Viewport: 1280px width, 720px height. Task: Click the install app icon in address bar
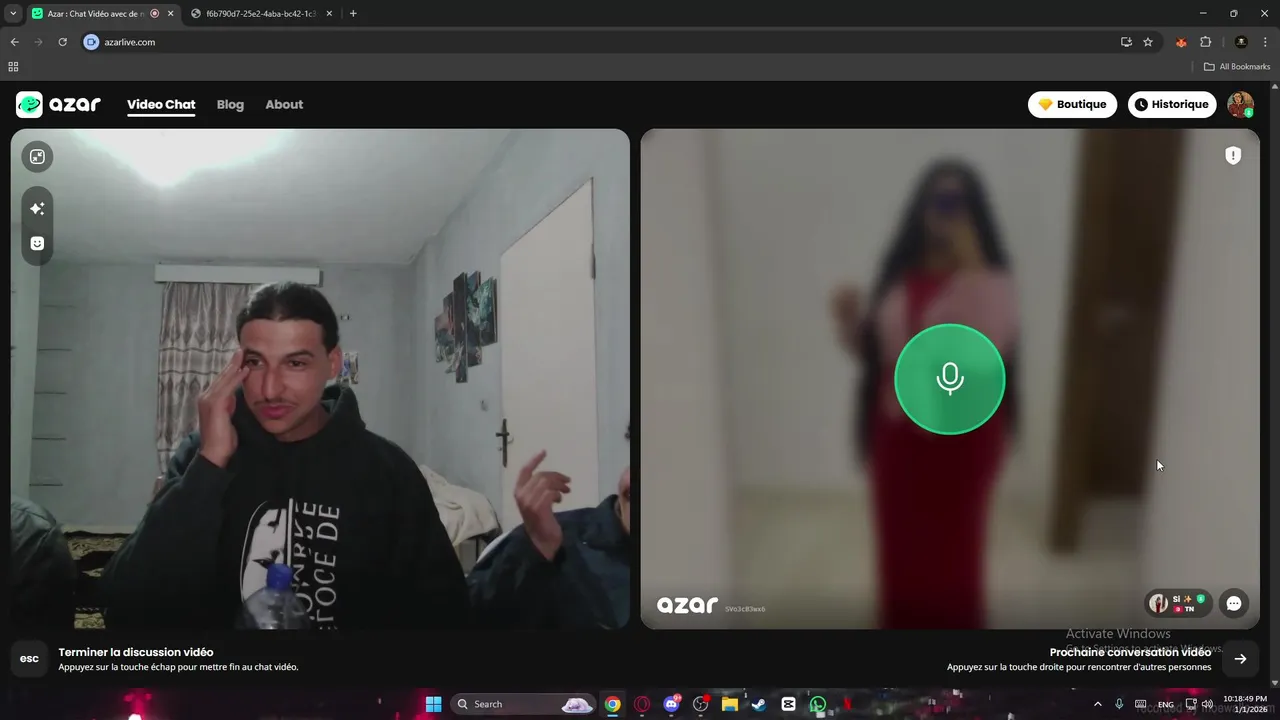[1126, 42]
